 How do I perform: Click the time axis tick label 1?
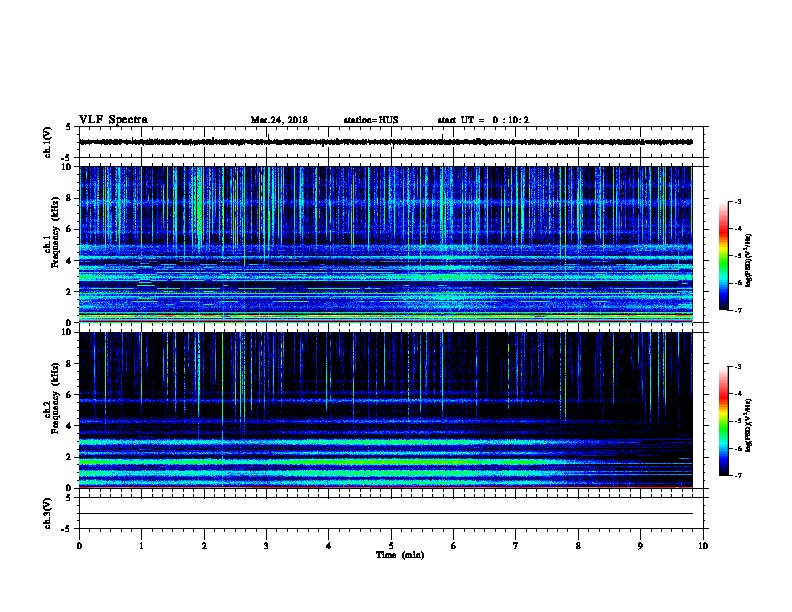click(x=141, y=546)
